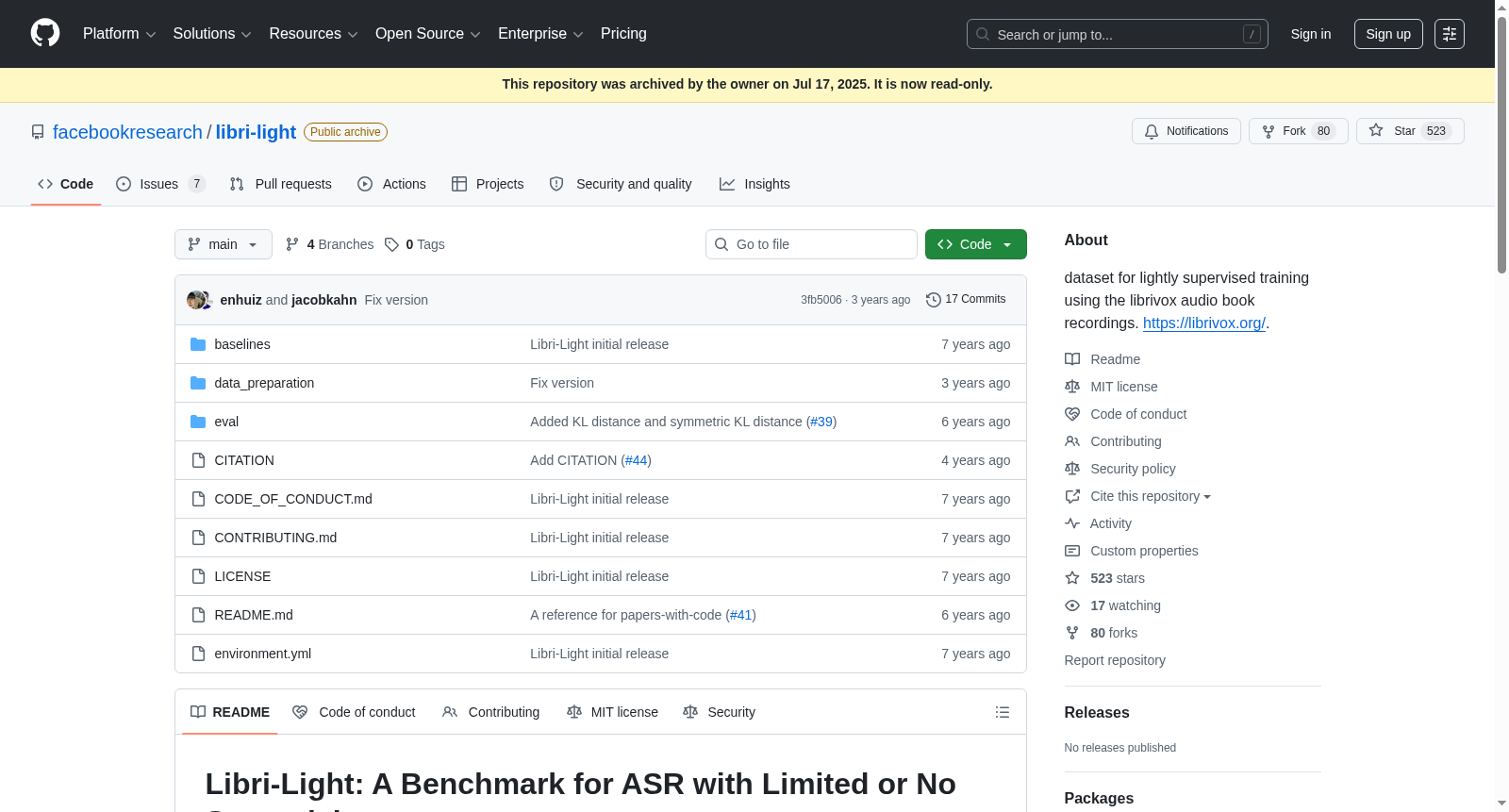Screen dimensions: 1509x812
Task: Click the heart icon beside Code of conduct in About
Action: (1072, 414)
